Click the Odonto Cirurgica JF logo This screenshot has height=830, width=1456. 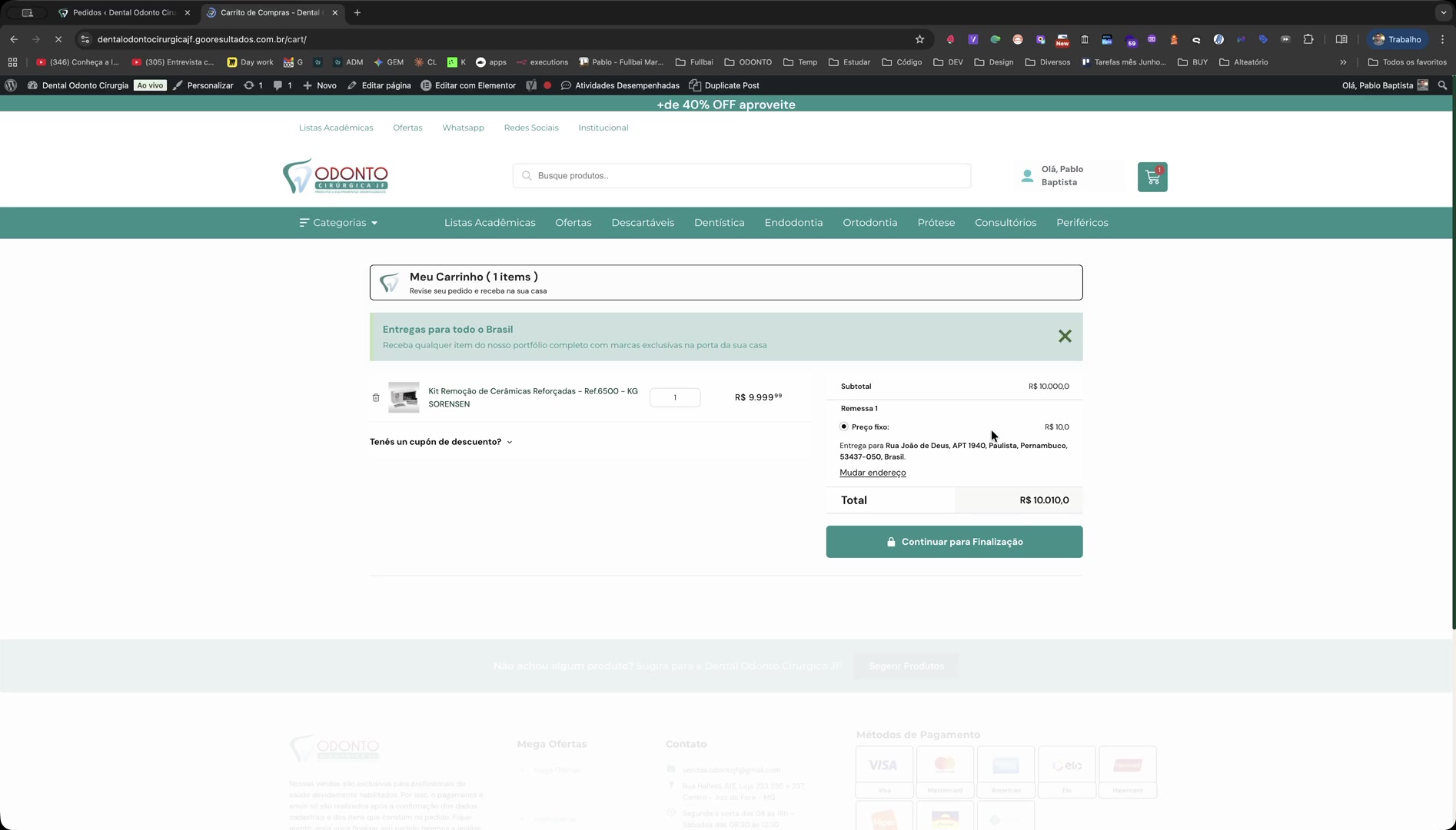click(335, 176)
